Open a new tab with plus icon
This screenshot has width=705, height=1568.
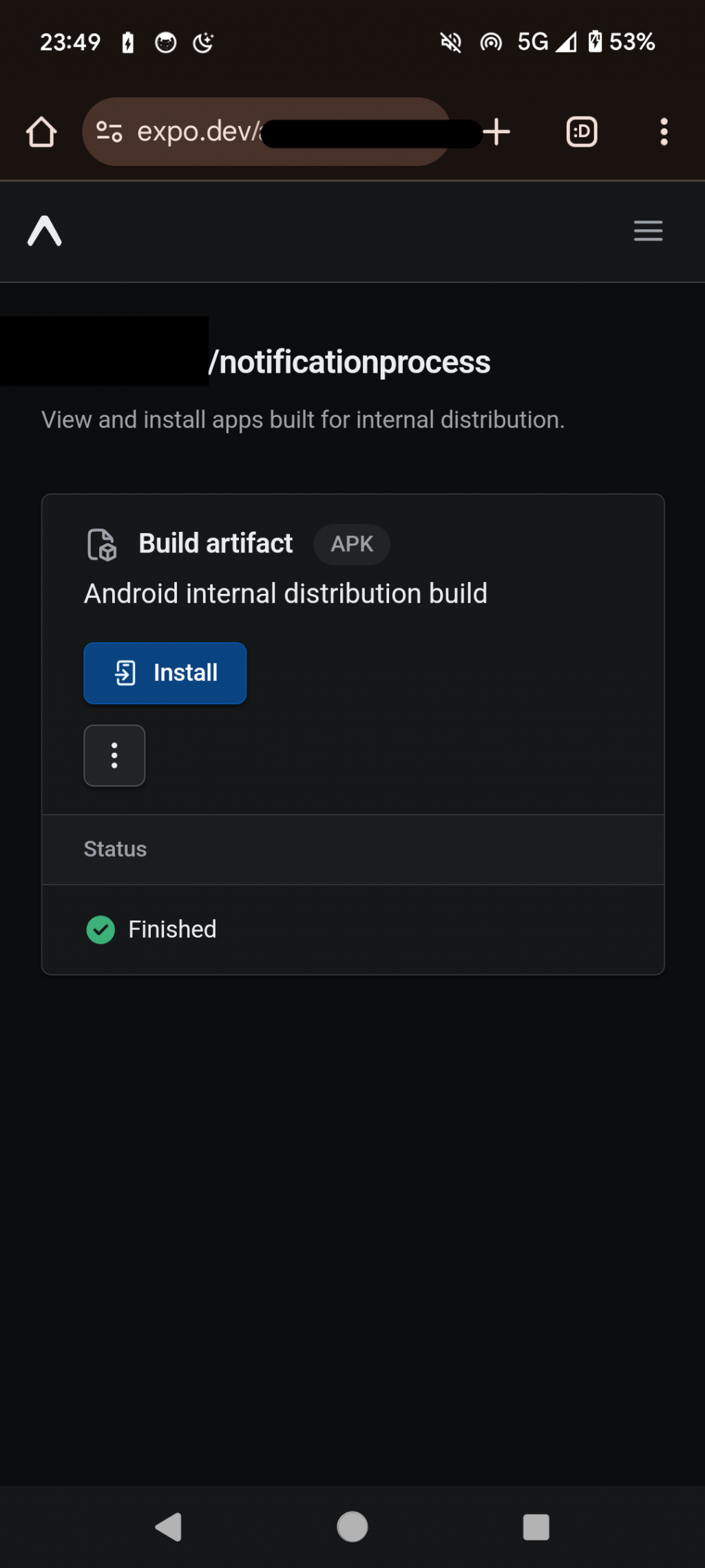point(496,132)
